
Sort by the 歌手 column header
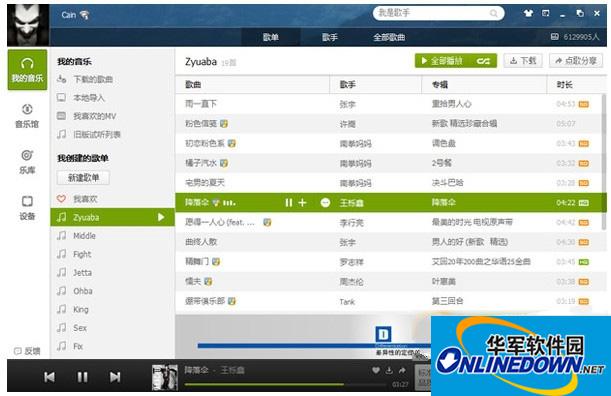[x=376, y=85]
